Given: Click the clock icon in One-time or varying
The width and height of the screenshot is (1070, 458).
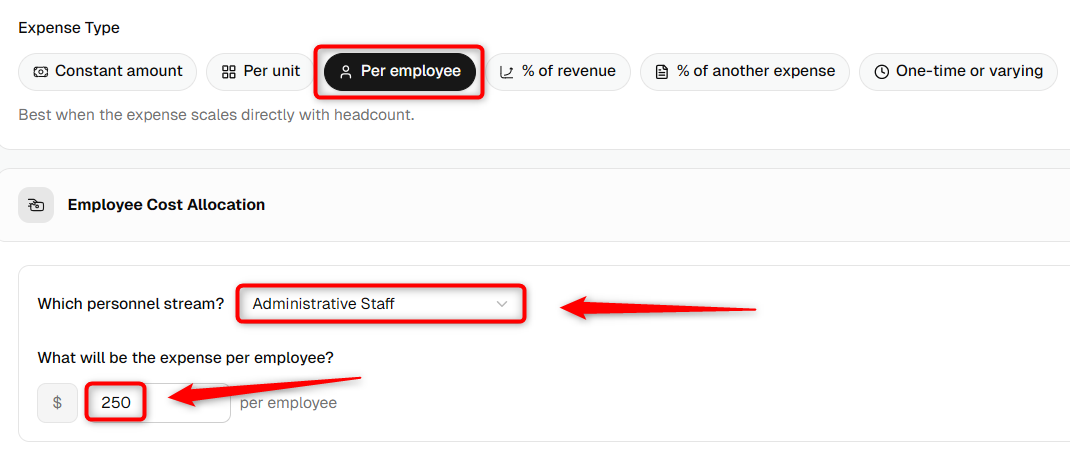Looking at the screenshot, I should pyautogui.click(x=882, y=72).
